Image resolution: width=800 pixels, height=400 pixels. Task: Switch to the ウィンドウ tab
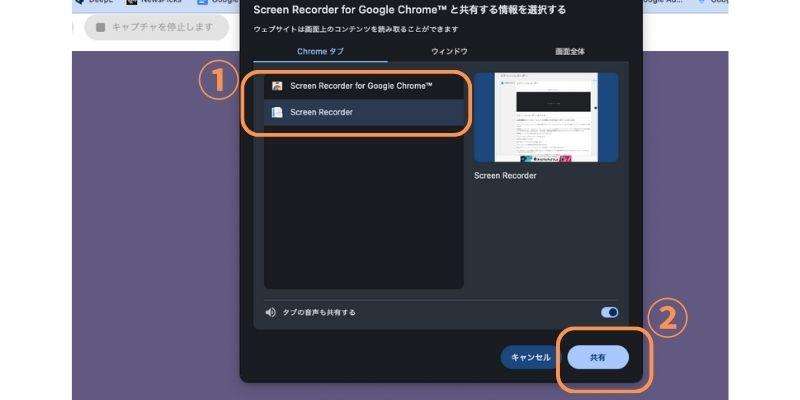pos(449,52)
